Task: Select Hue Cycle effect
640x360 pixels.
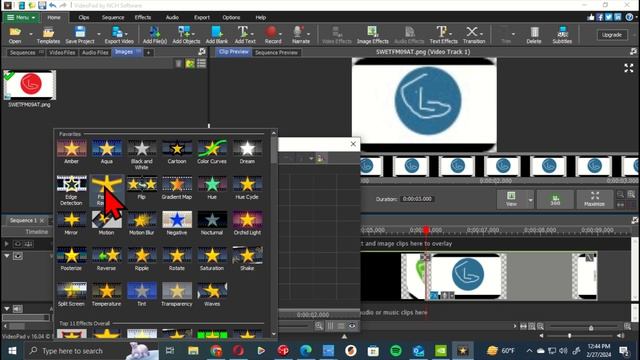Action: (x=247, y=187)
